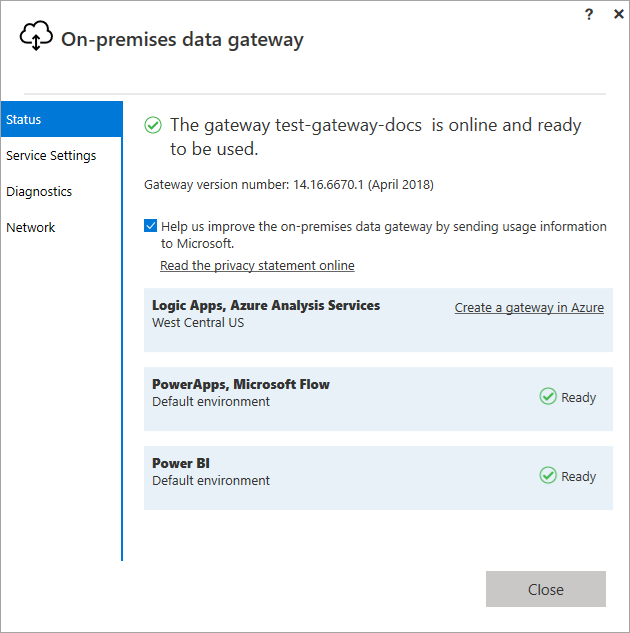The image size is (630, 633).
Task: Open Read the privacy statement online link
Action: tap(257, 266)
